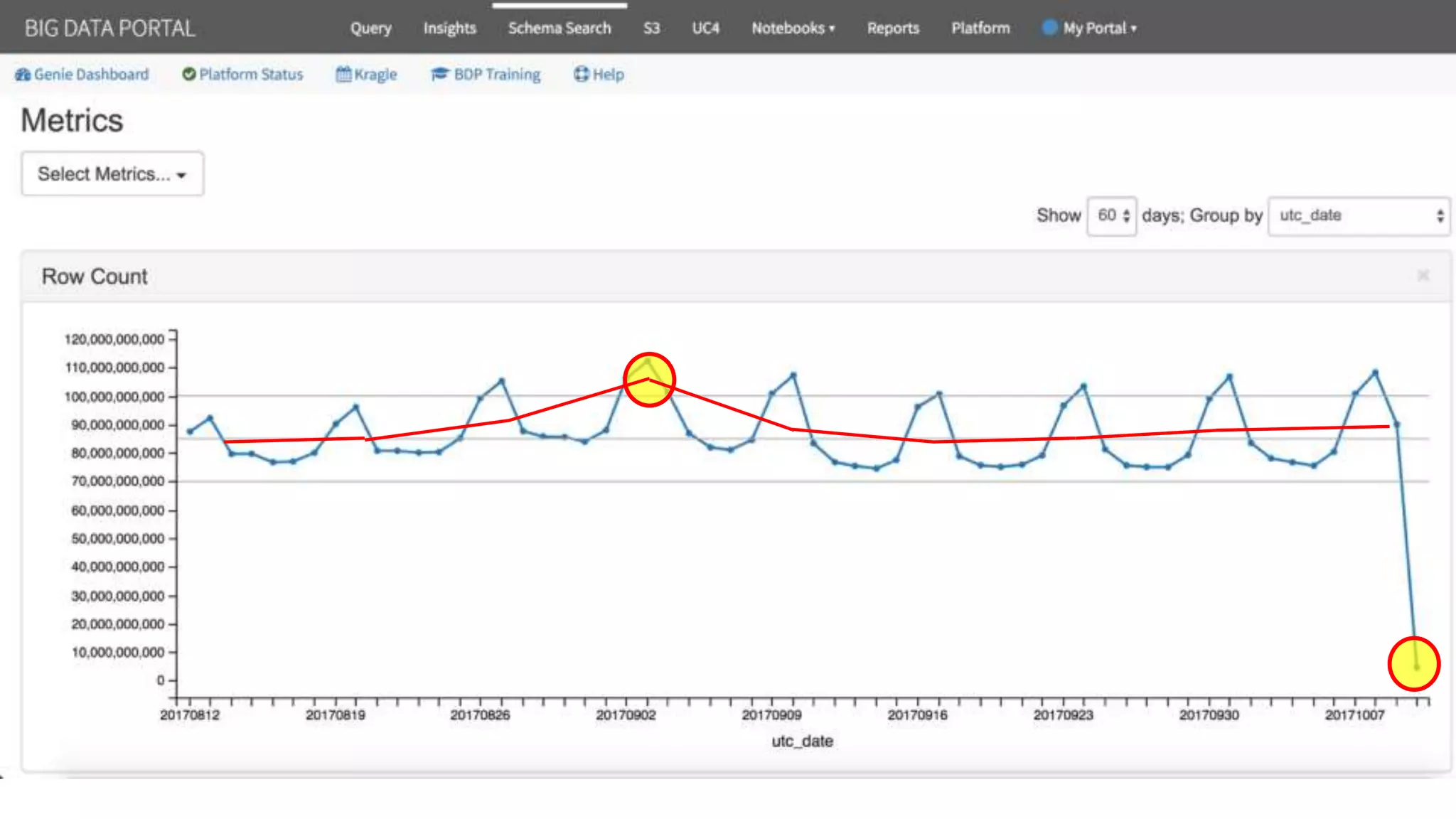Open the Select Metrics dropdown
1456x819 pixels.
(112, 174)
